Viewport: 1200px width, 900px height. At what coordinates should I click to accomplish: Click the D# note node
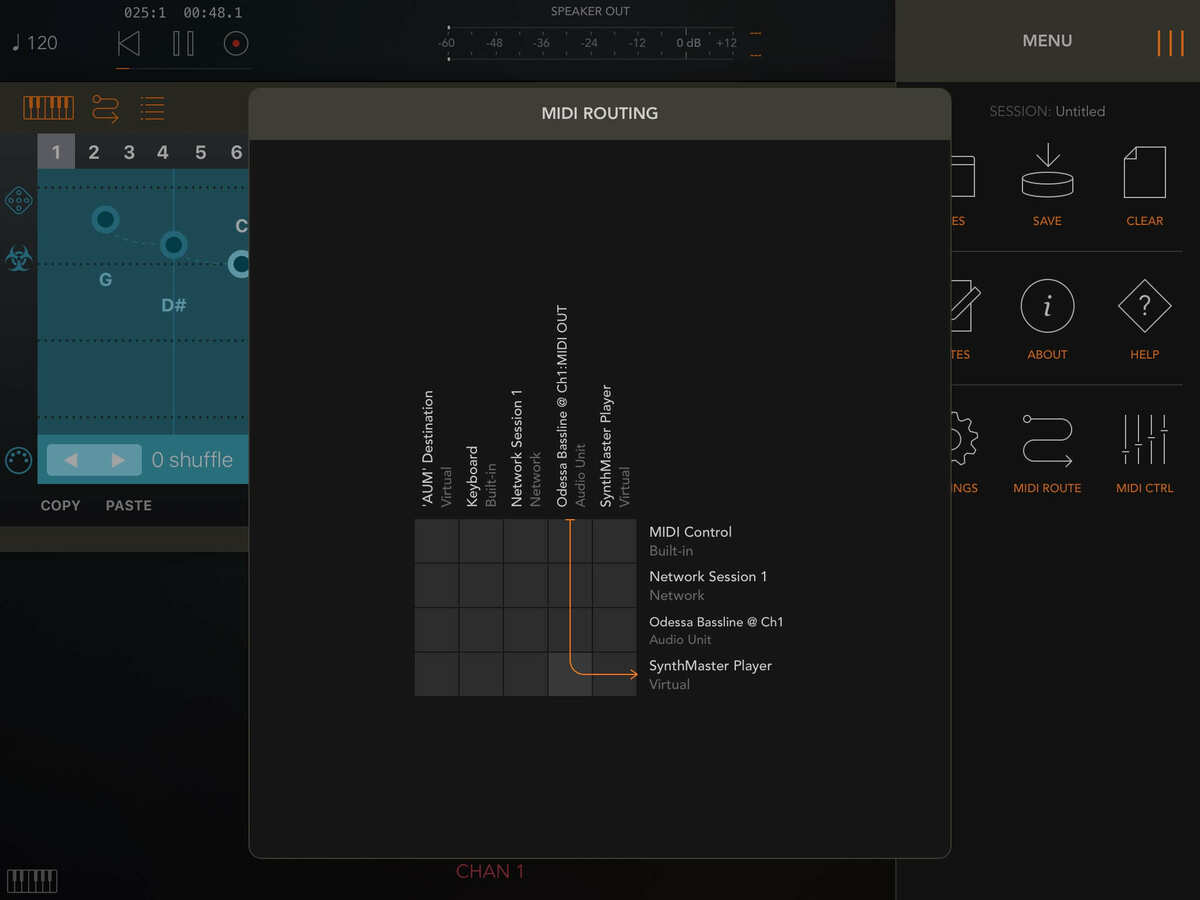click(x=174, y=245)
